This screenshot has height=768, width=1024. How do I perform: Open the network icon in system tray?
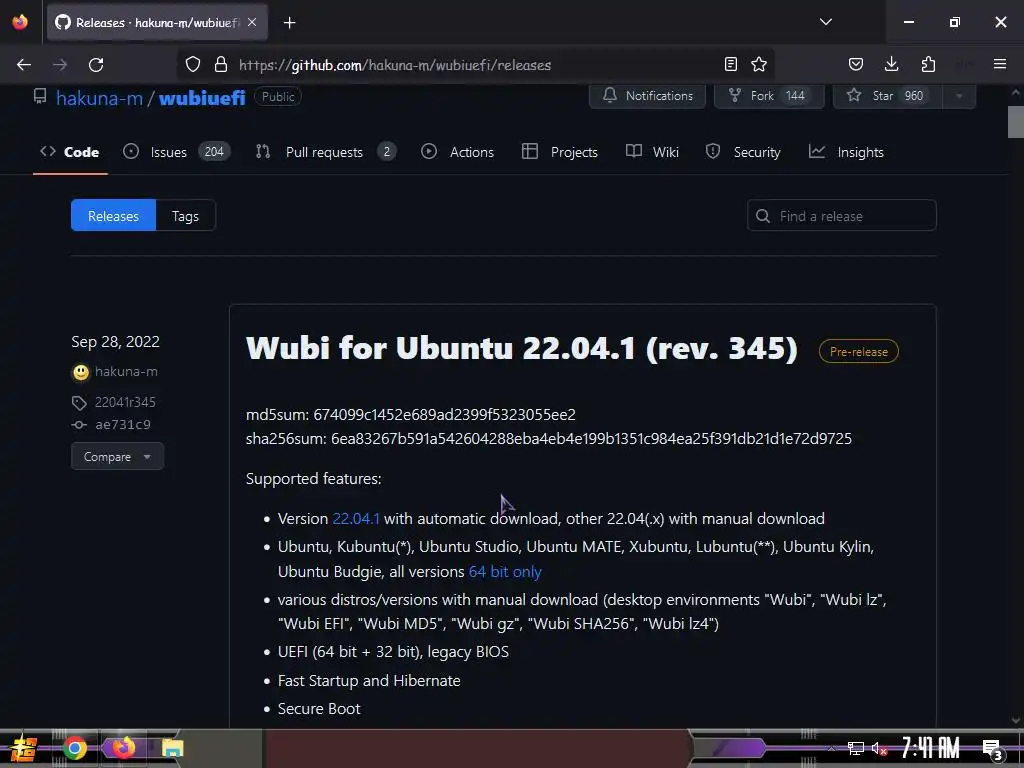(856, 748)
